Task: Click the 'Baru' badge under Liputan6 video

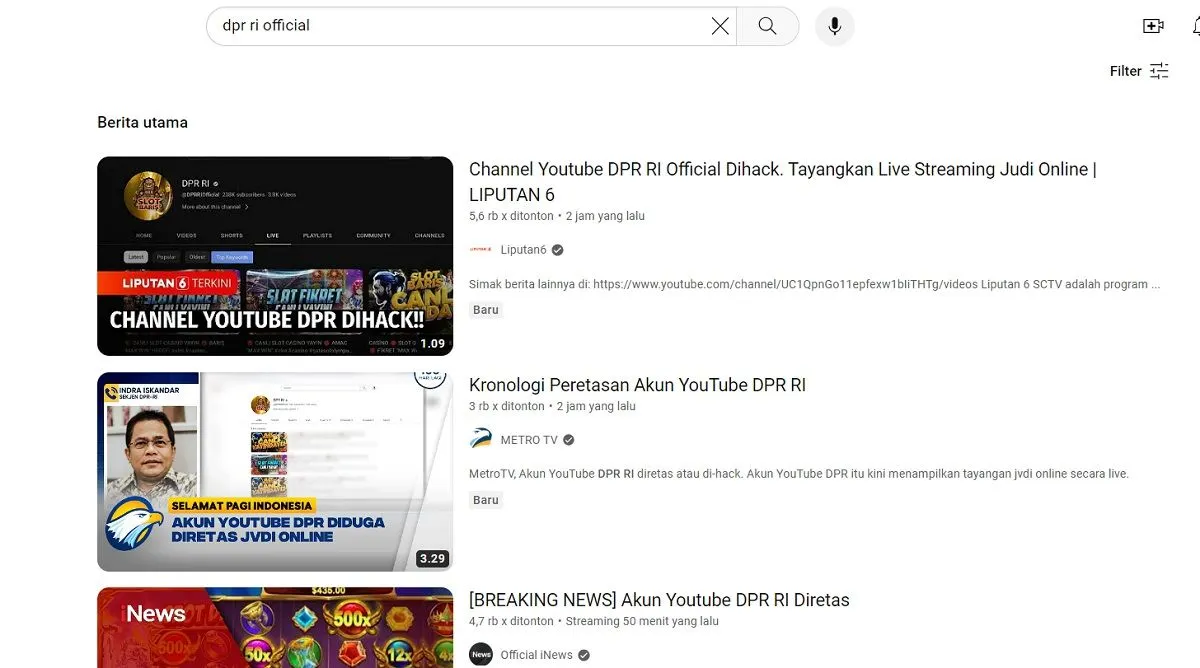Action: pyautogui.click(x=486, y=310)
